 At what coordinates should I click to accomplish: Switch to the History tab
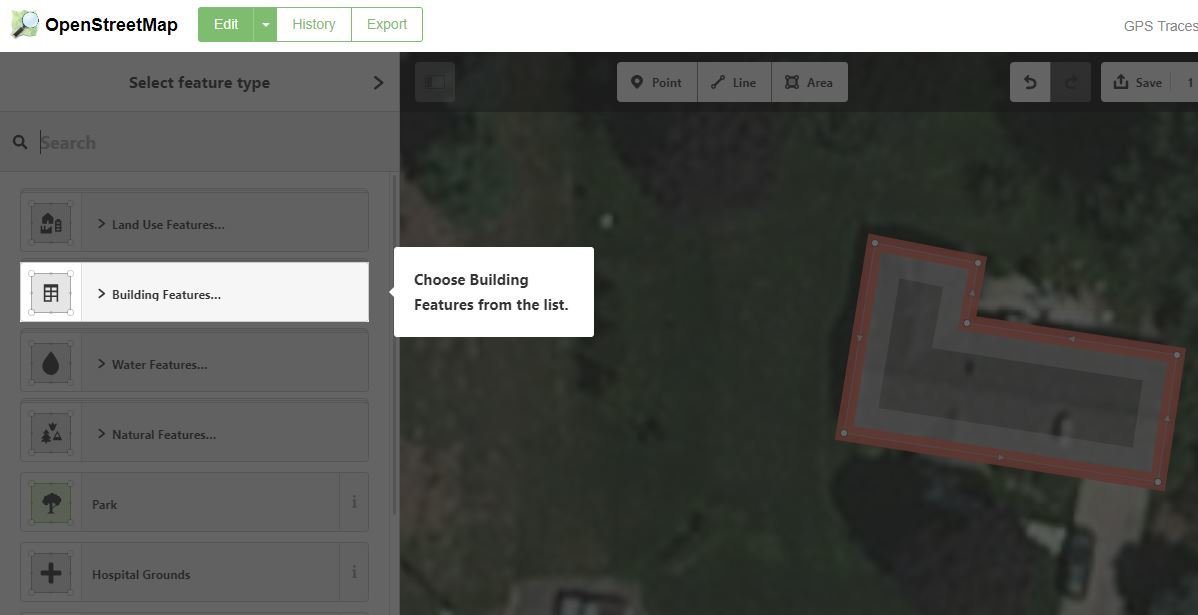[314, 24]
